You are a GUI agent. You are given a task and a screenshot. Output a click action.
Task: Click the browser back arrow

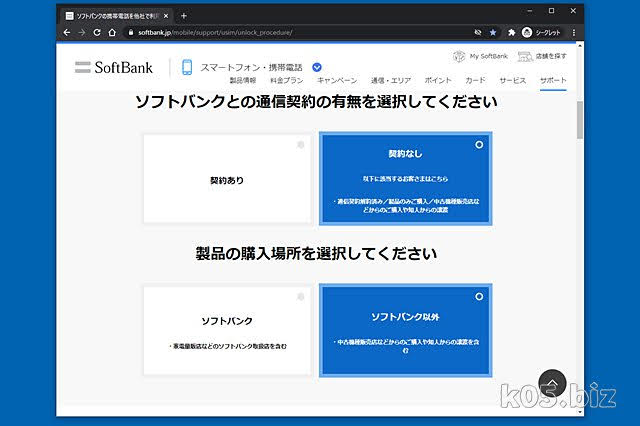pos(67,32)
